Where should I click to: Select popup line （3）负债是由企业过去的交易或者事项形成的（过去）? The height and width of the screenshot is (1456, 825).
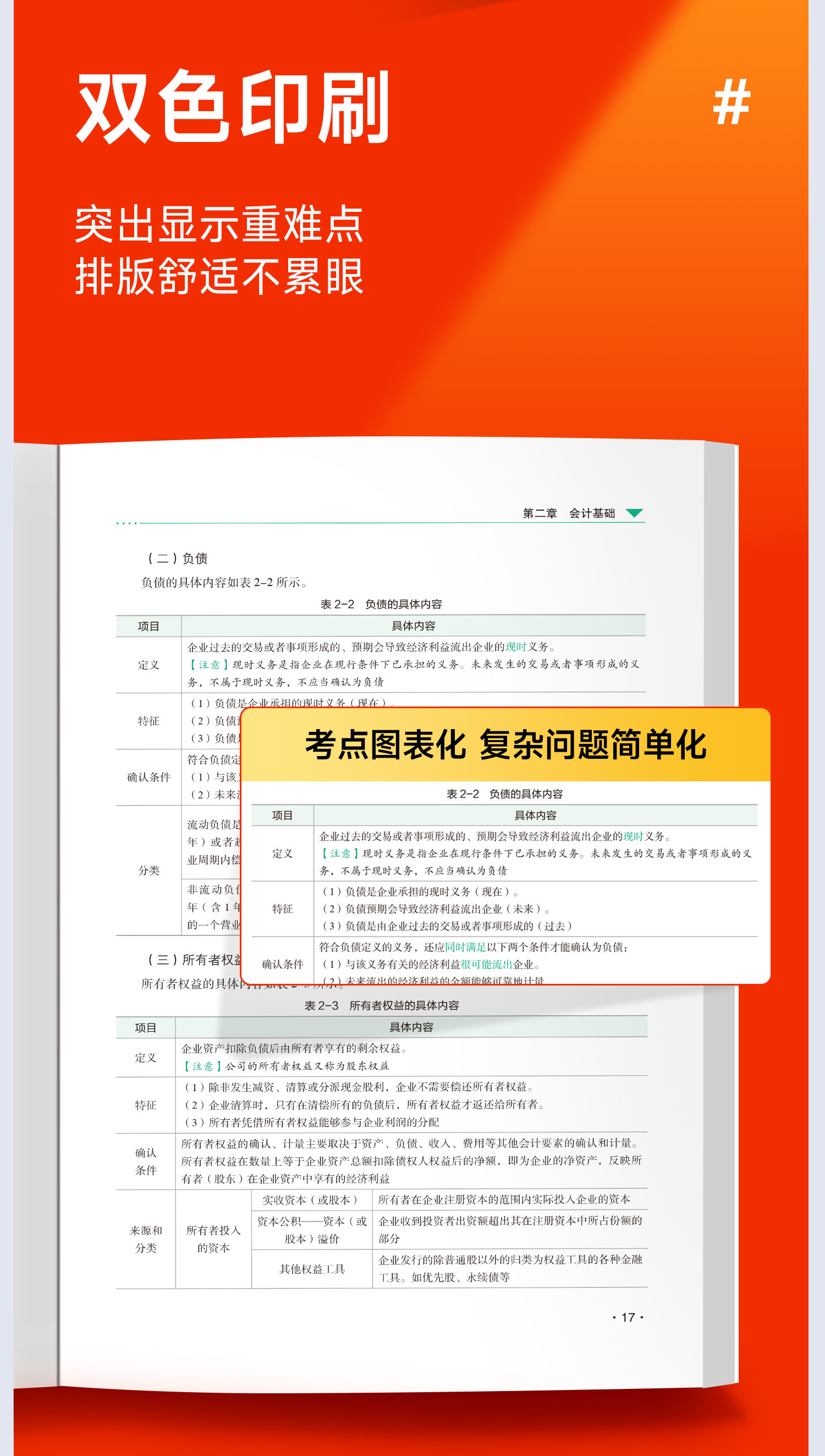click(447, 926)
